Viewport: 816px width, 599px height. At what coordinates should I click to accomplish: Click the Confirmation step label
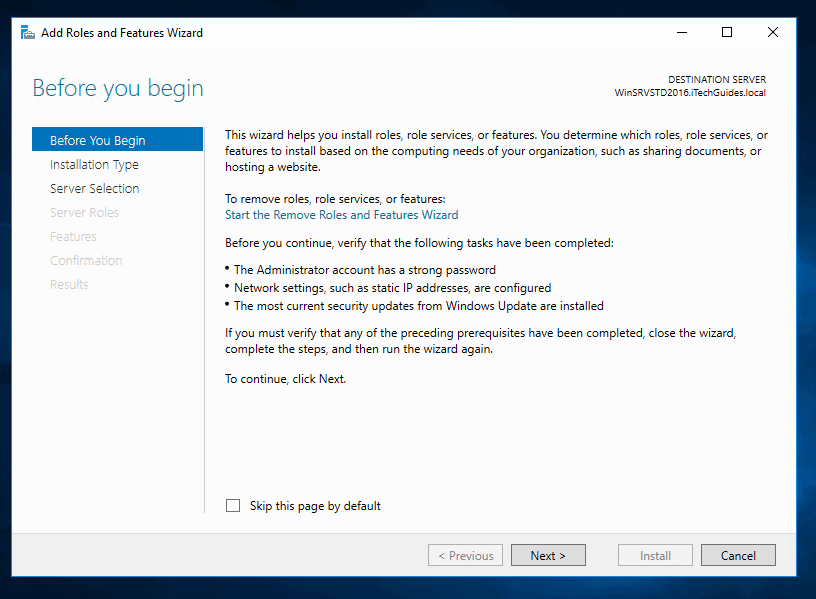[x=86, y=260]
